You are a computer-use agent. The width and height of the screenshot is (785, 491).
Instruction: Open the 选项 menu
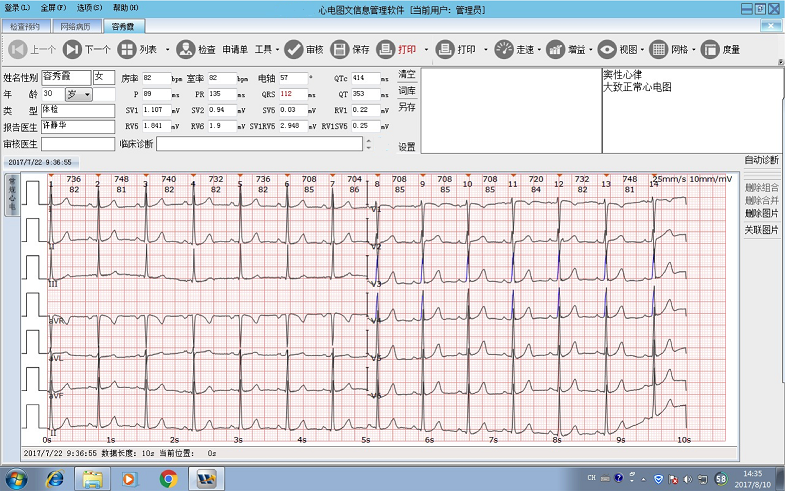[89, 8]
